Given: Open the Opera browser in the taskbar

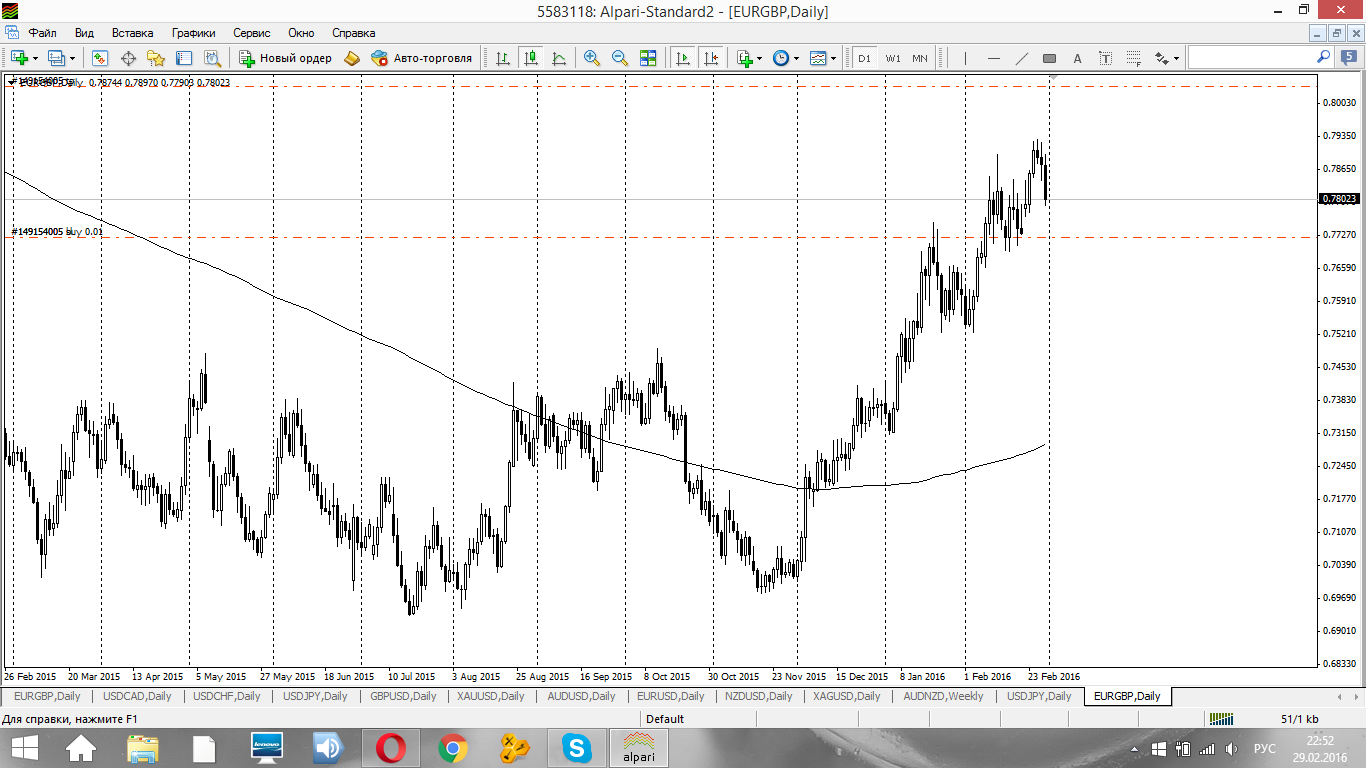Looking at the screenshot, I should point(391,748).
